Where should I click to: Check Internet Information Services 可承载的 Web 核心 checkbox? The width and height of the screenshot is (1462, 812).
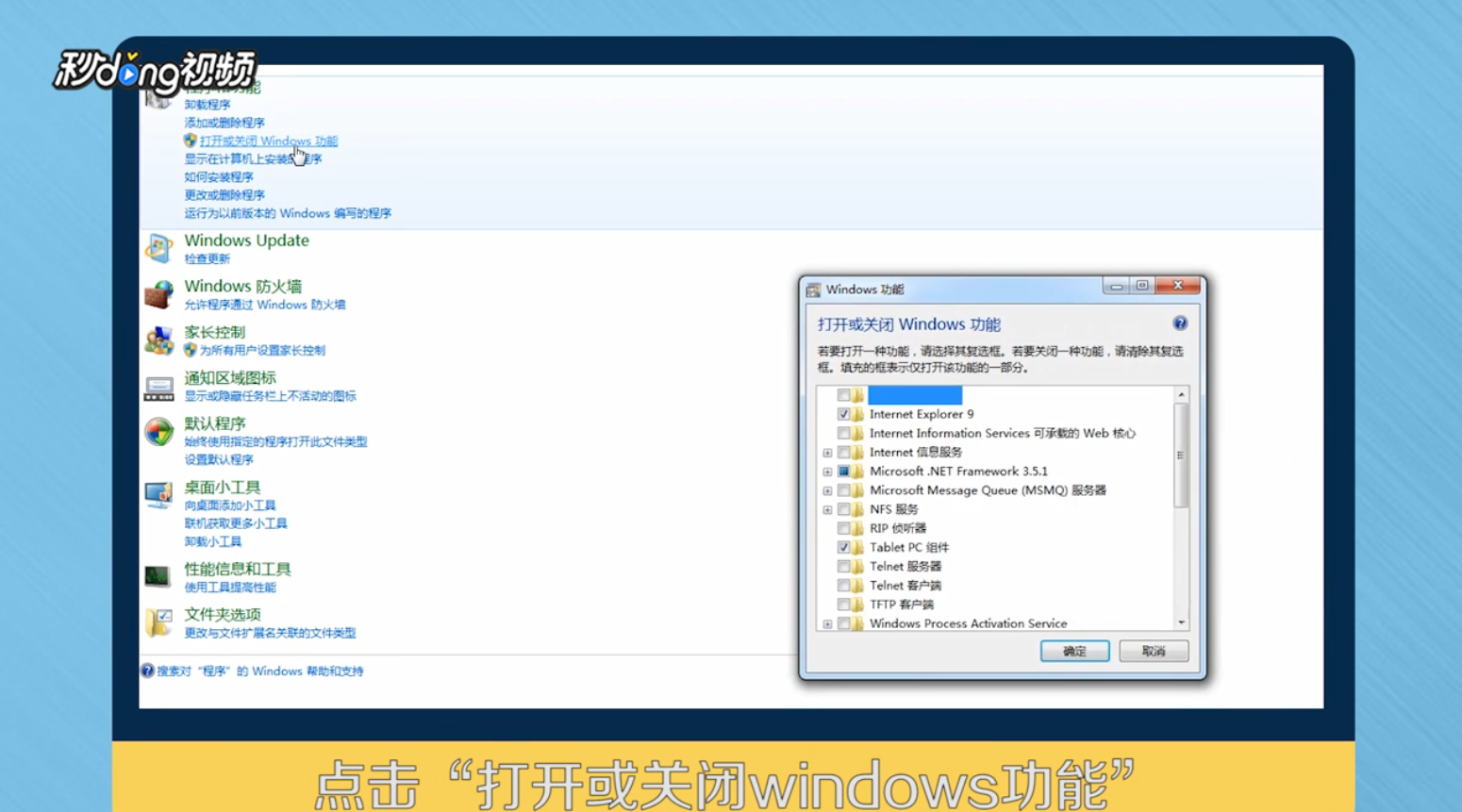pos(843,433)
